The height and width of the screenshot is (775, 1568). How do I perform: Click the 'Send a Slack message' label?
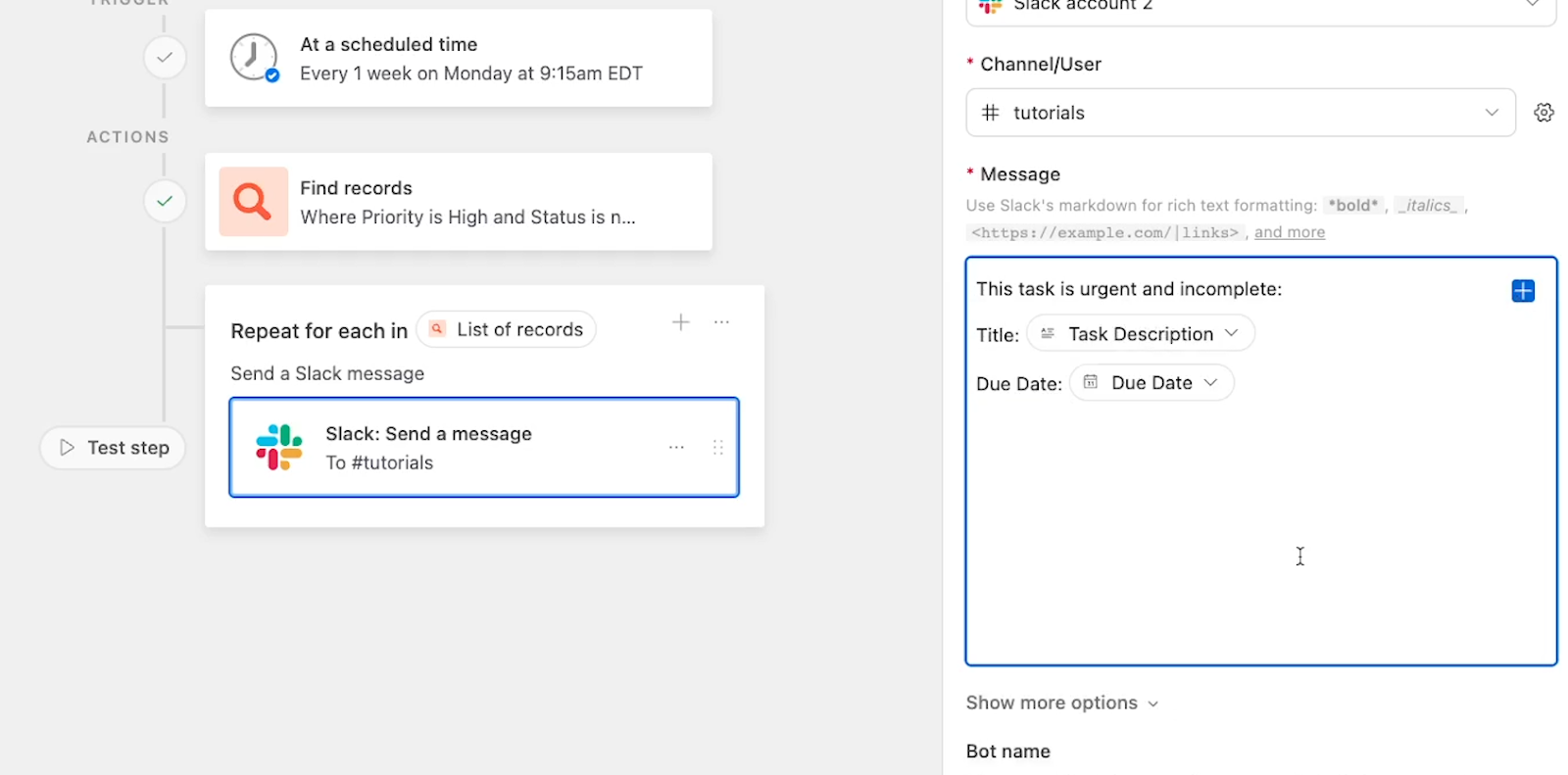[327, 373]
